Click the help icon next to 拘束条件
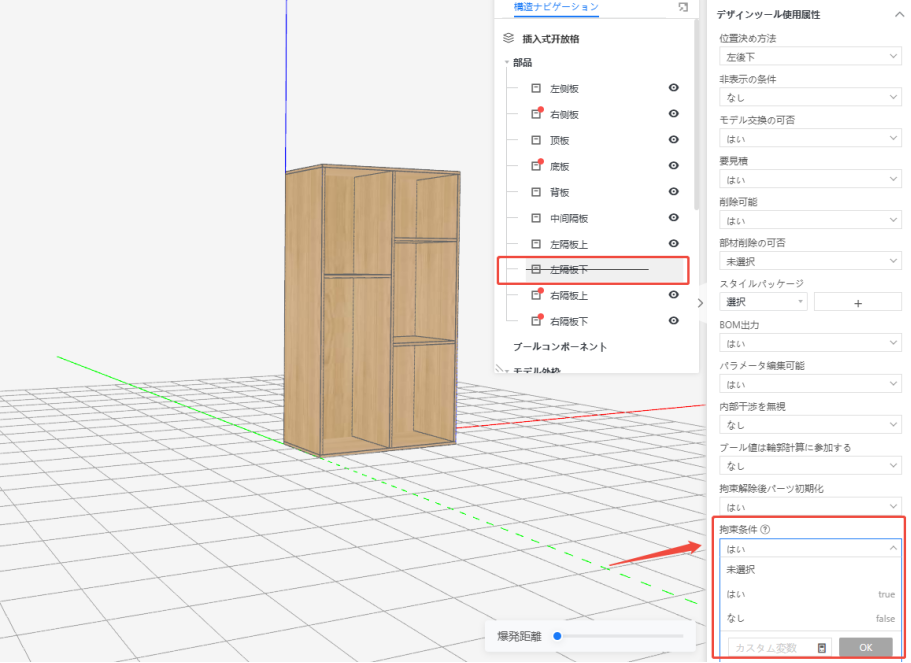 (x=765, y=529)
